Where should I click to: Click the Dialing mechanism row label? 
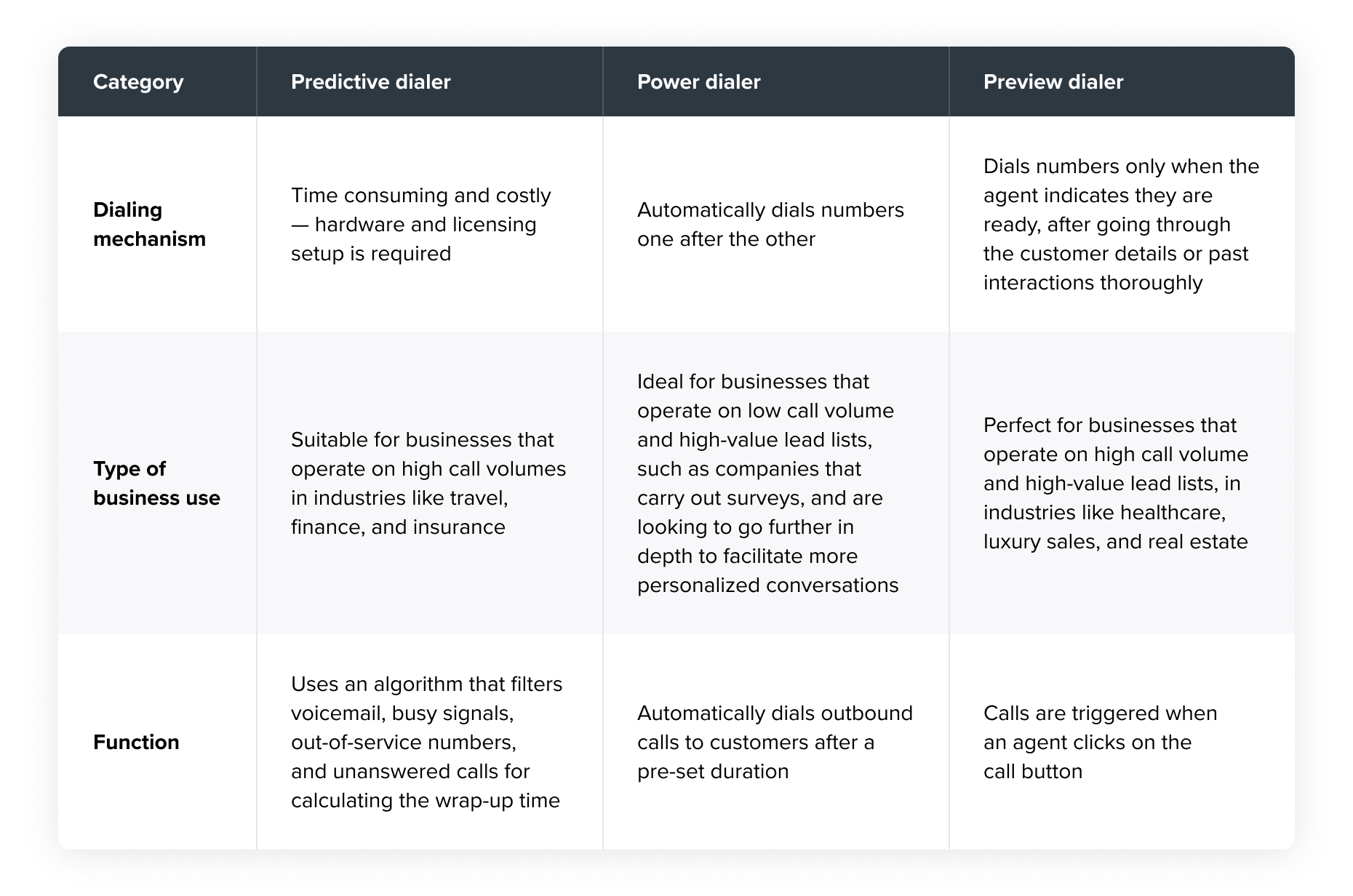coord(149,224)
